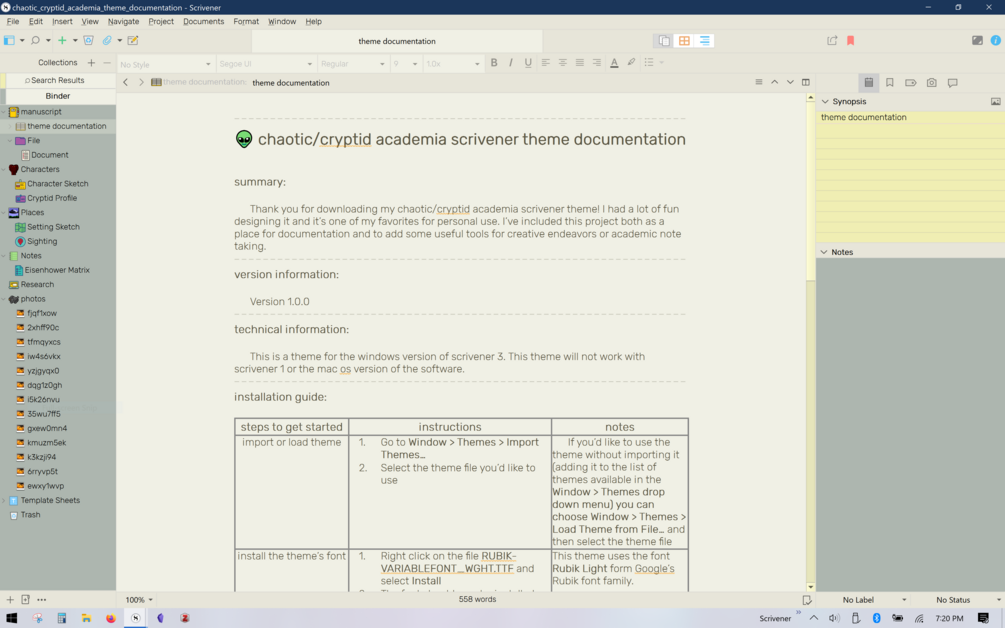
Task: Open Inspector Snapshots camera tab
Action: click(x=931, y=83)
